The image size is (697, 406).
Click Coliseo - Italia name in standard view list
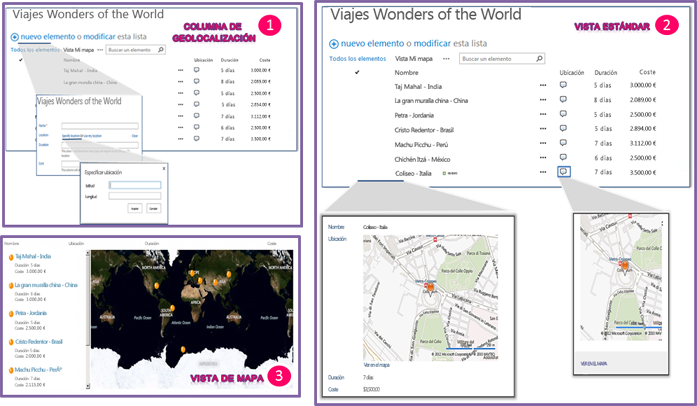pos(413,173)
